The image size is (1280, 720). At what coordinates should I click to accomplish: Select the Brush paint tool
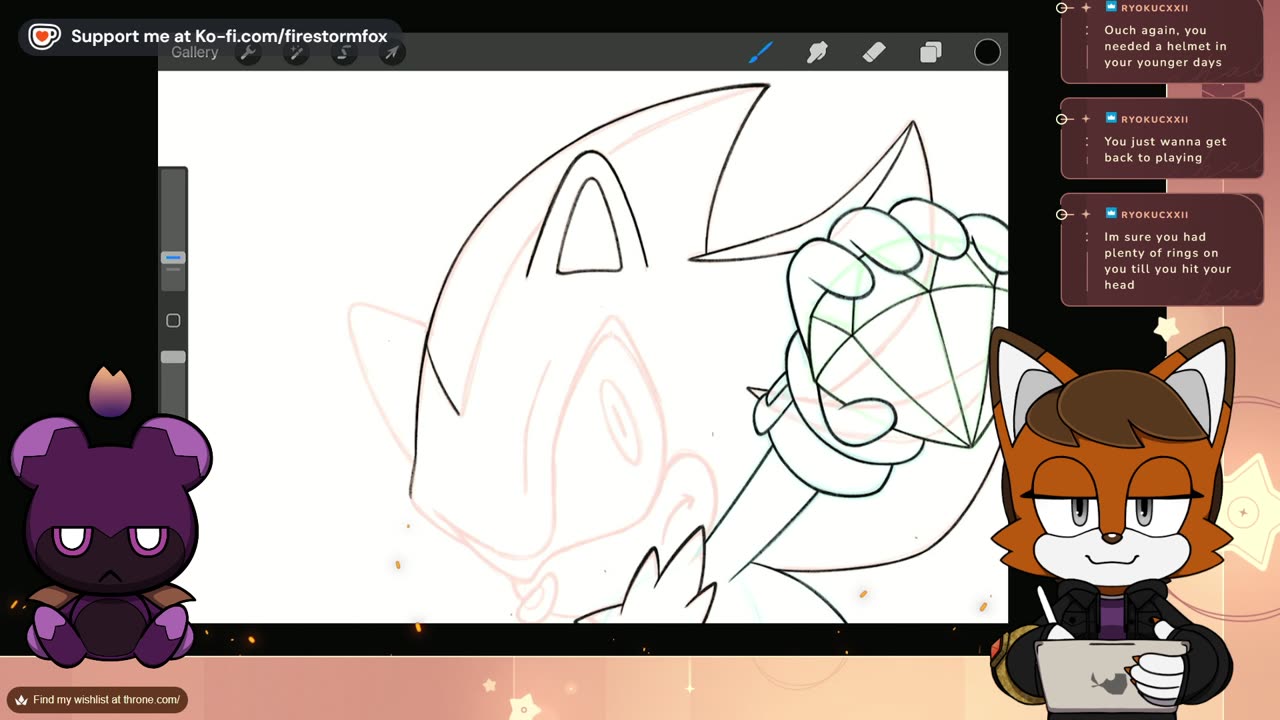[761, 52]
